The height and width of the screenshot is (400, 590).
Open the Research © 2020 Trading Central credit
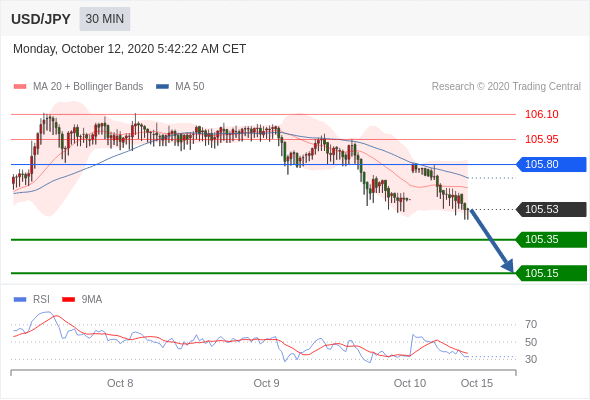[x=506, y=87]
